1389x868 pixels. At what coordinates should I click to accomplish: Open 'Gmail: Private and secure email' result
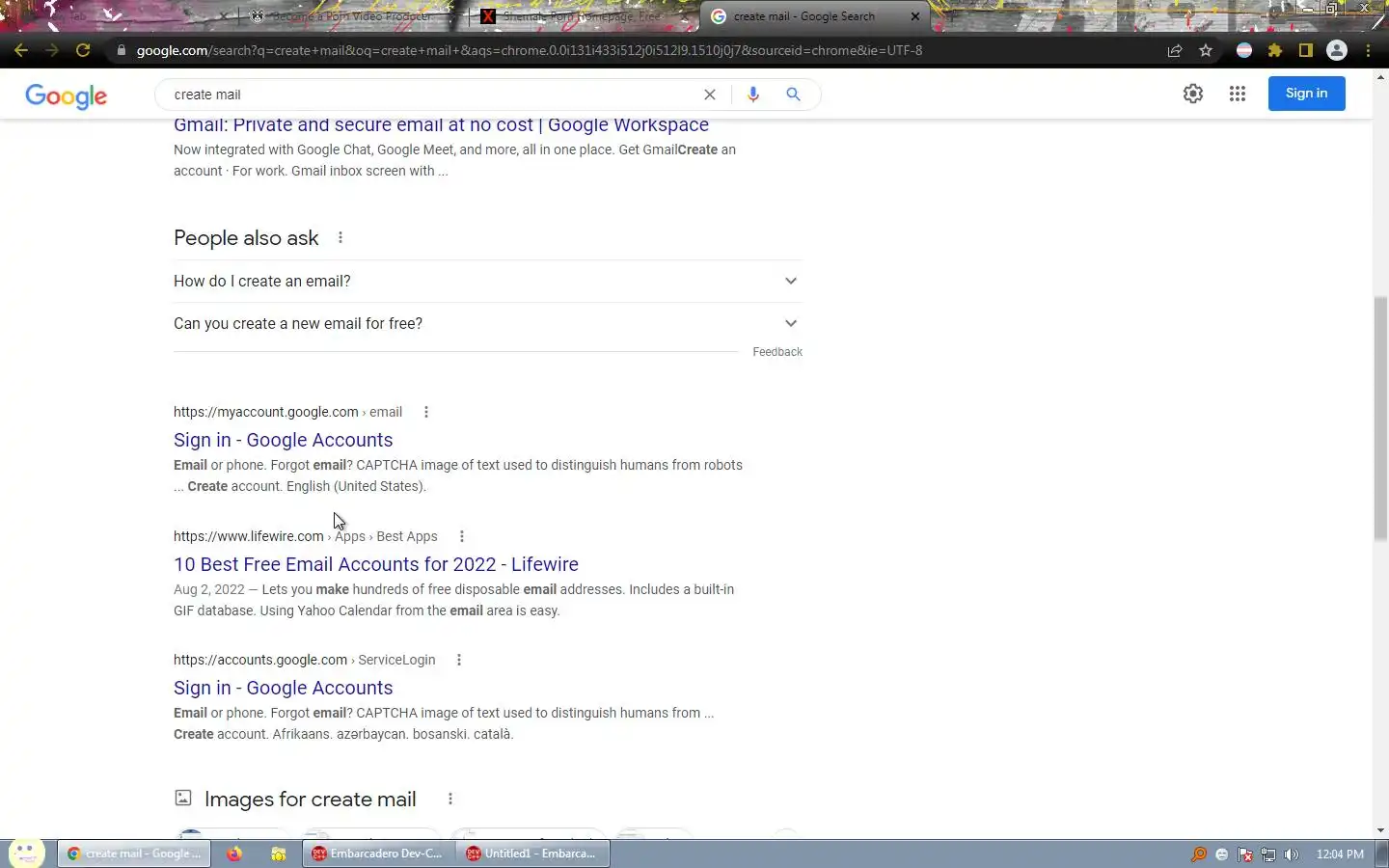point(441,124)
